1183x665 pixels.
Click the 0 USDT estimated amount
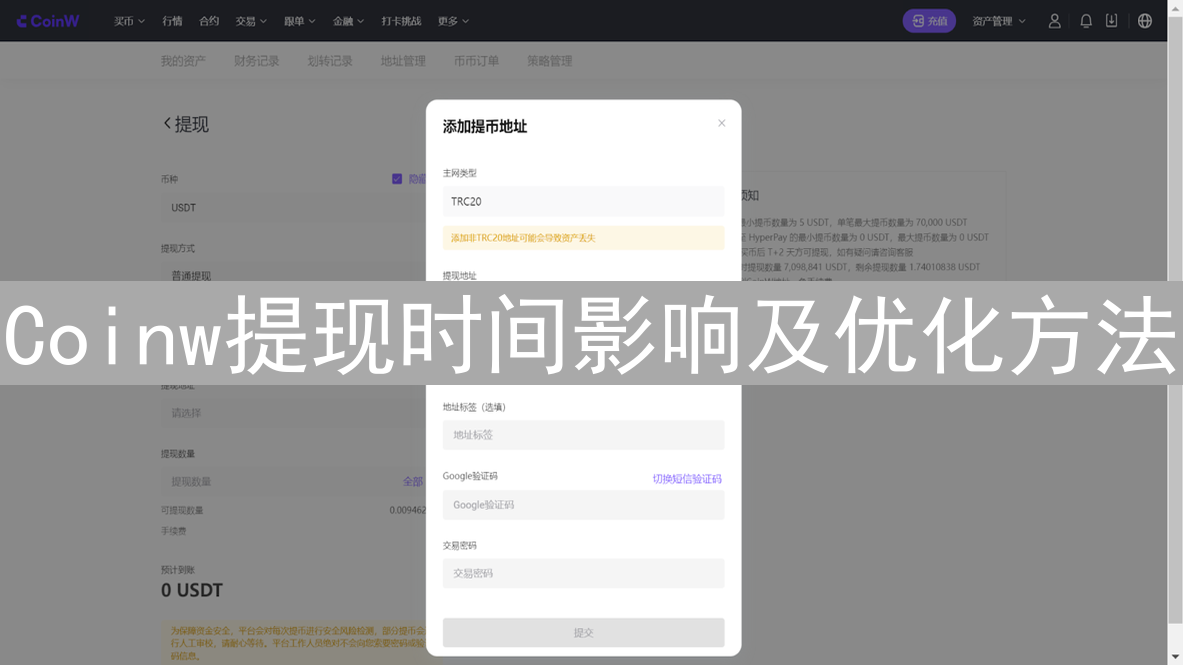click(x=192, y=590)
